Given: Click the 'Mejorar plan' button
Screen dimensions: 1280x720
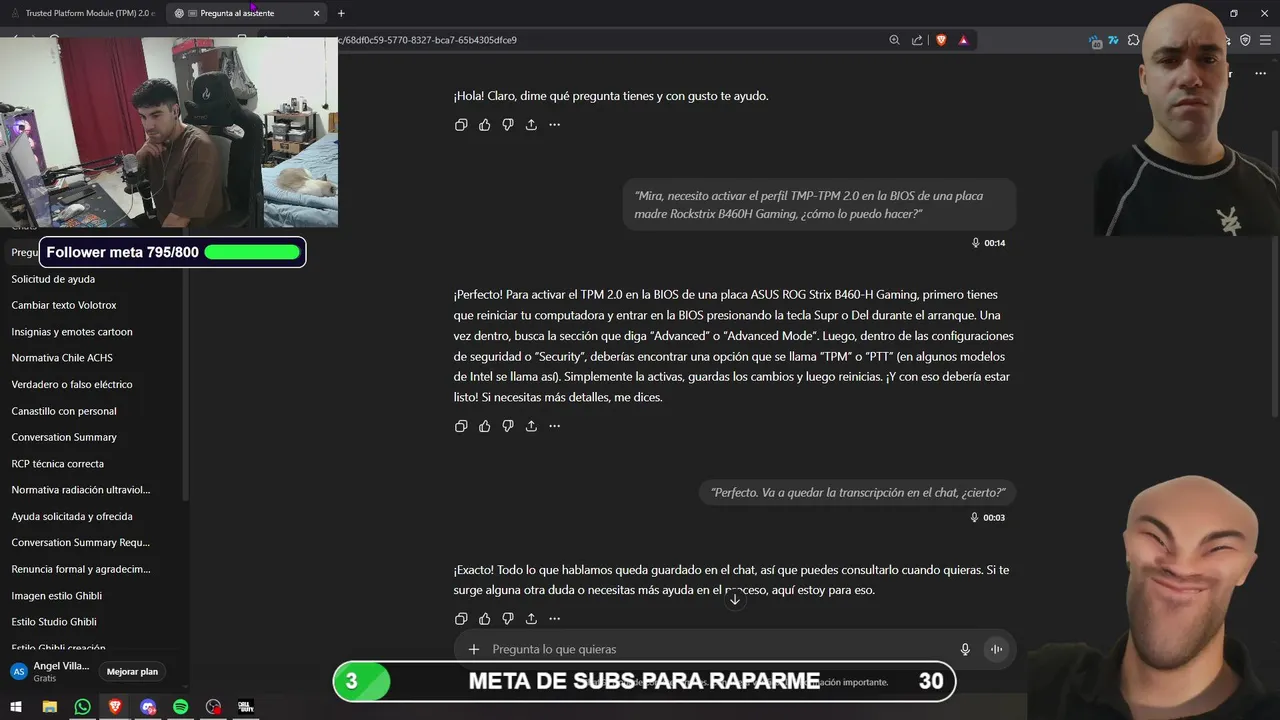Looking at the screenshot, I should pos(133,672).
